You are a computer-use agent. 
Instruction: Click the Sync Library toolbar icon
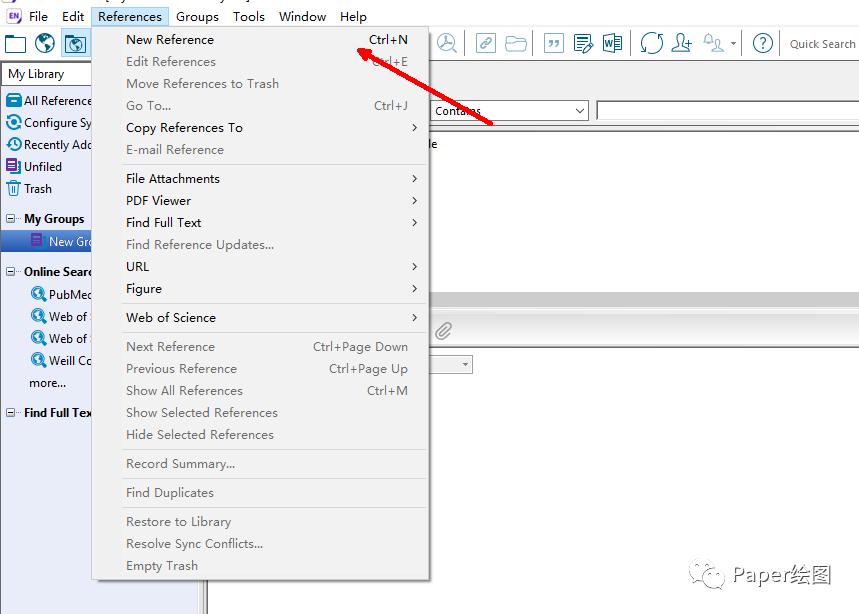(651, 43)
